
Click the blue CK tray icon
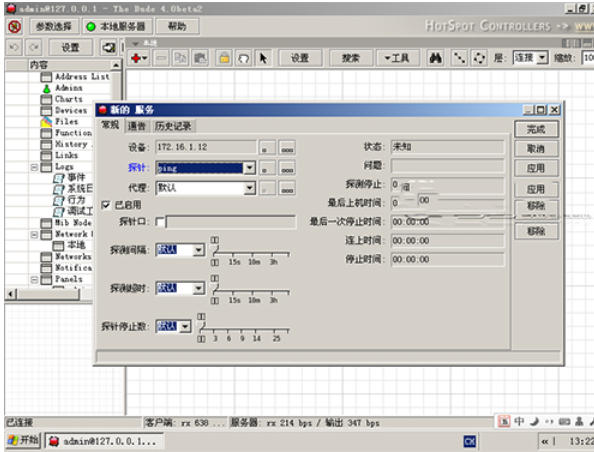(x=469, y=441)
